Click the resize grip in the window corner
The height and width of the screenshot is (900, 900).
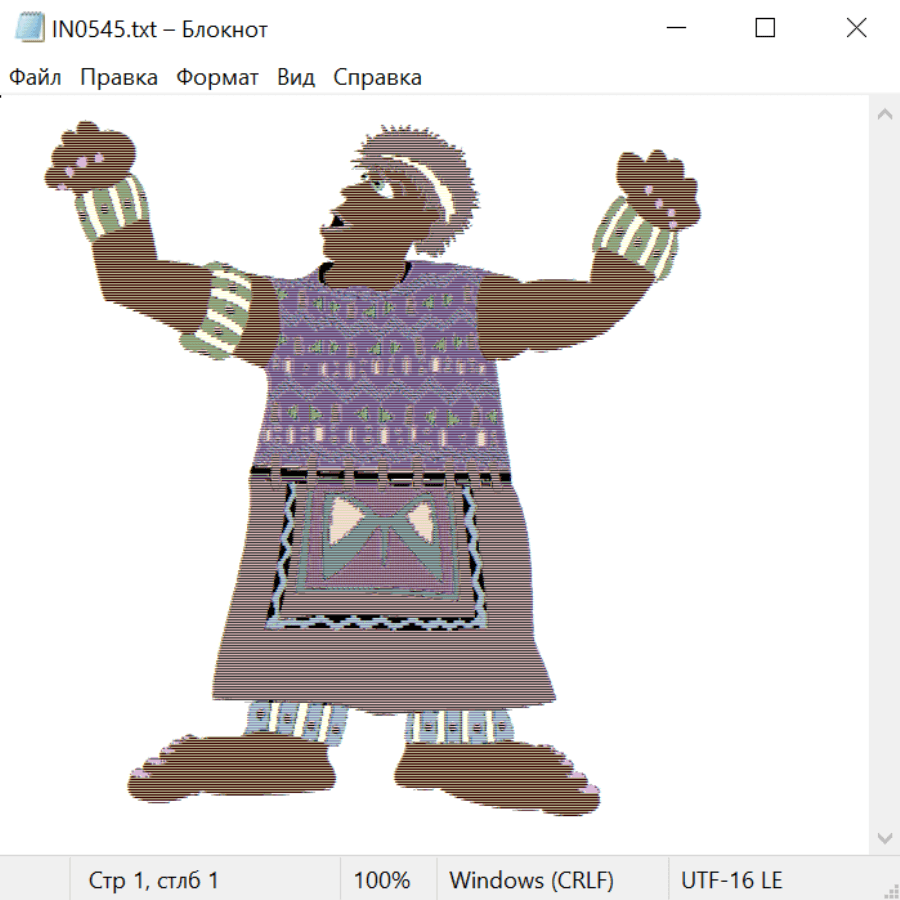click(890, 890)
